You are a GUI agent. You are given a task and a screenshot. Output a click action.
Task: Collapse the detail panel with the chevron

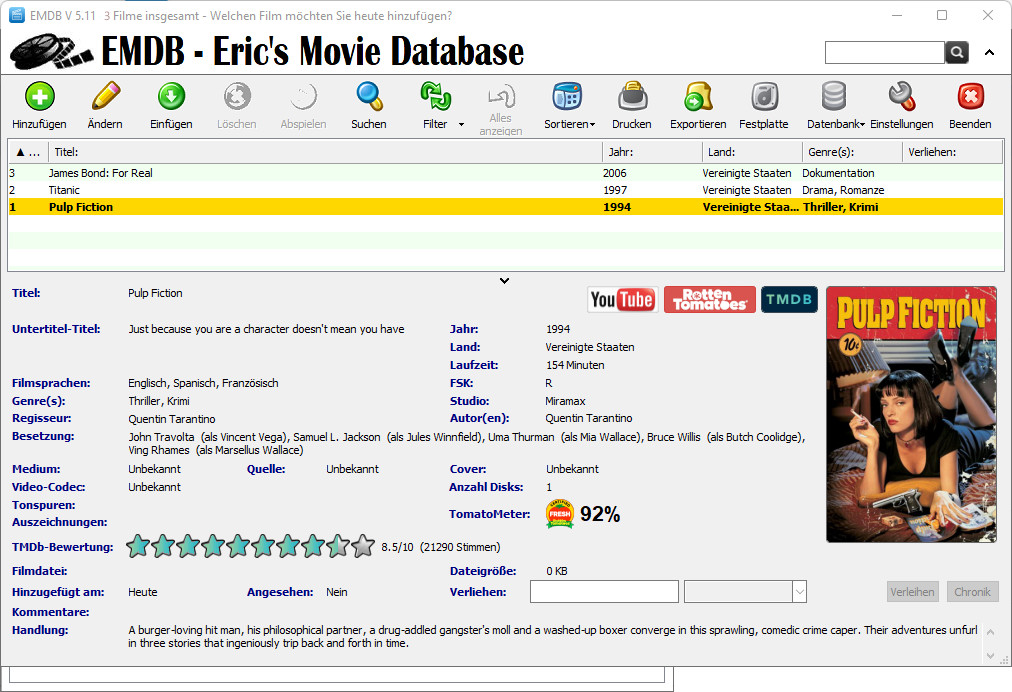505,280
